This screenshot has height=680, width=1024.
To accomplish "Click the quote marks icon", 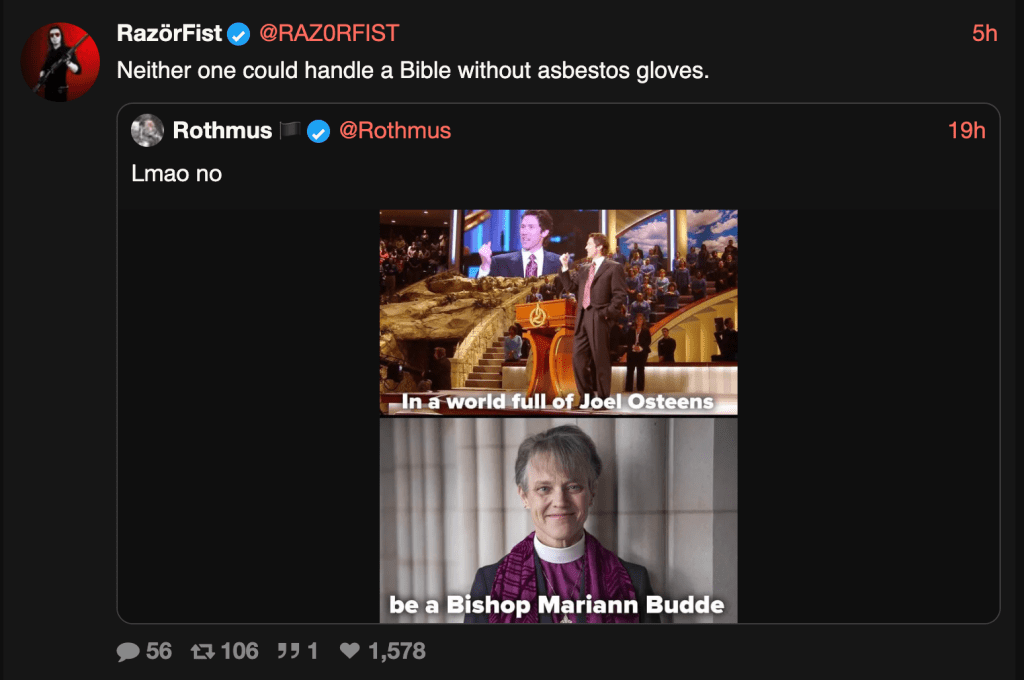I will (x=288, y=652).
